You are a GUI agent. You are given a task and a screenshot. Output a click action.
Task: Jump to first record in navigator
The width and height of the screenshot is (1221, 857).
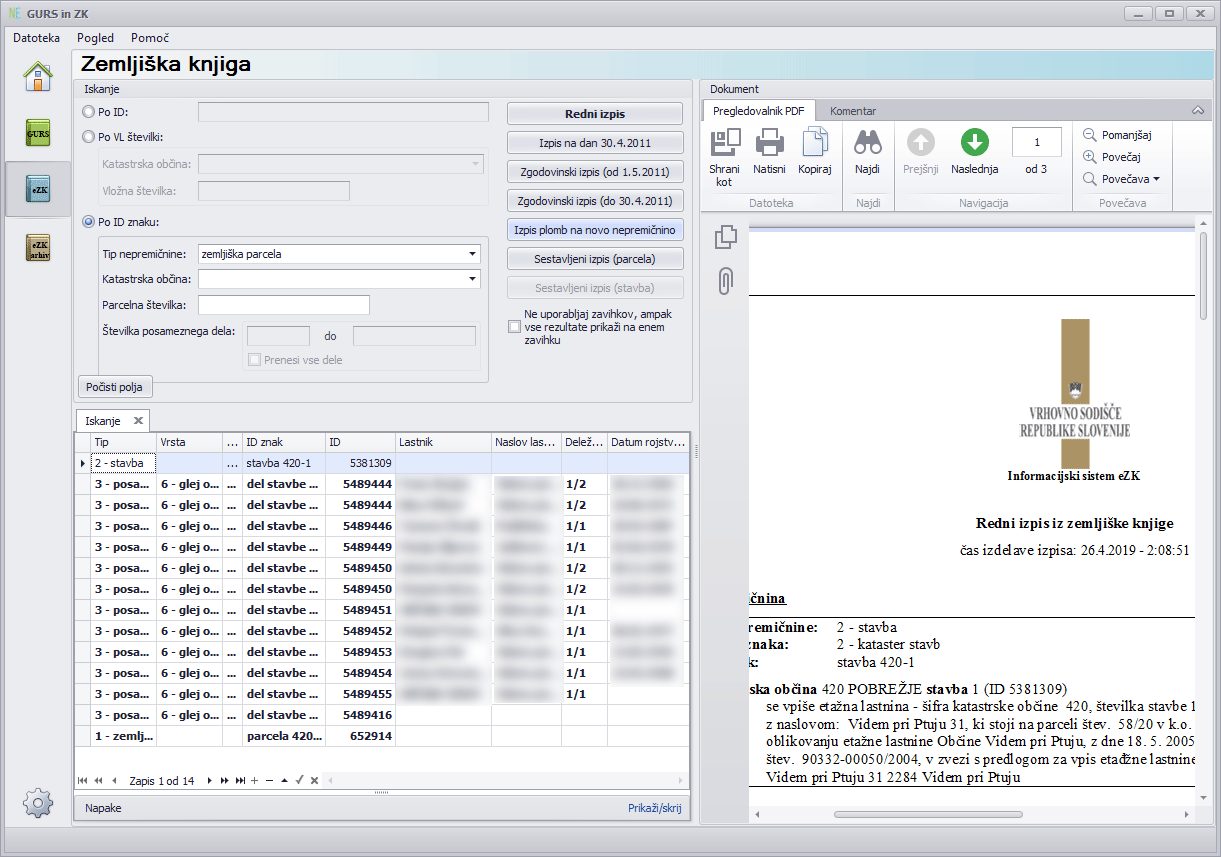pos(83,780)
